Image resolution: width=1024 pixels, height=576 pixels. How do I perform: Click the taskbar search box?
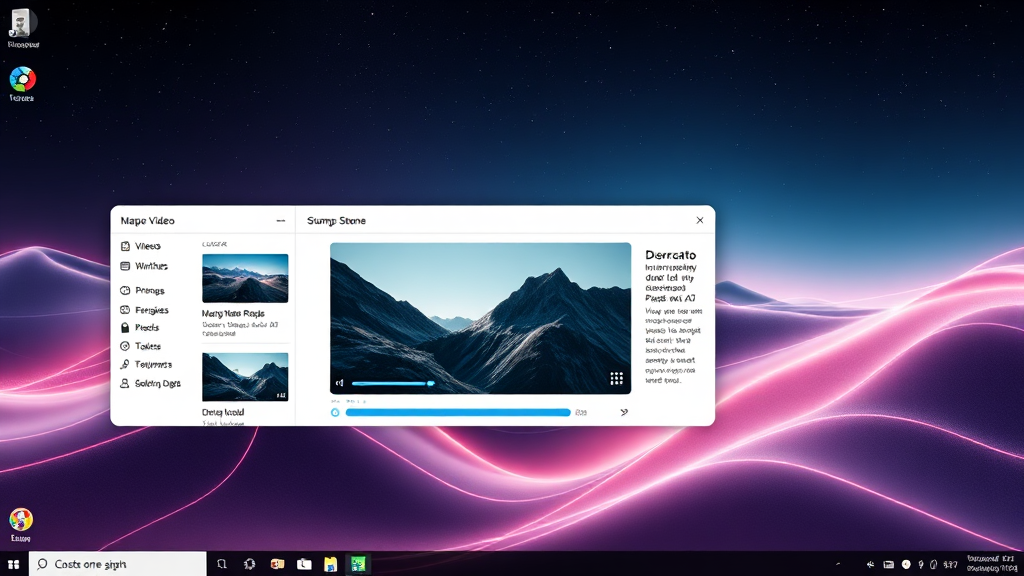pos(118,564)
